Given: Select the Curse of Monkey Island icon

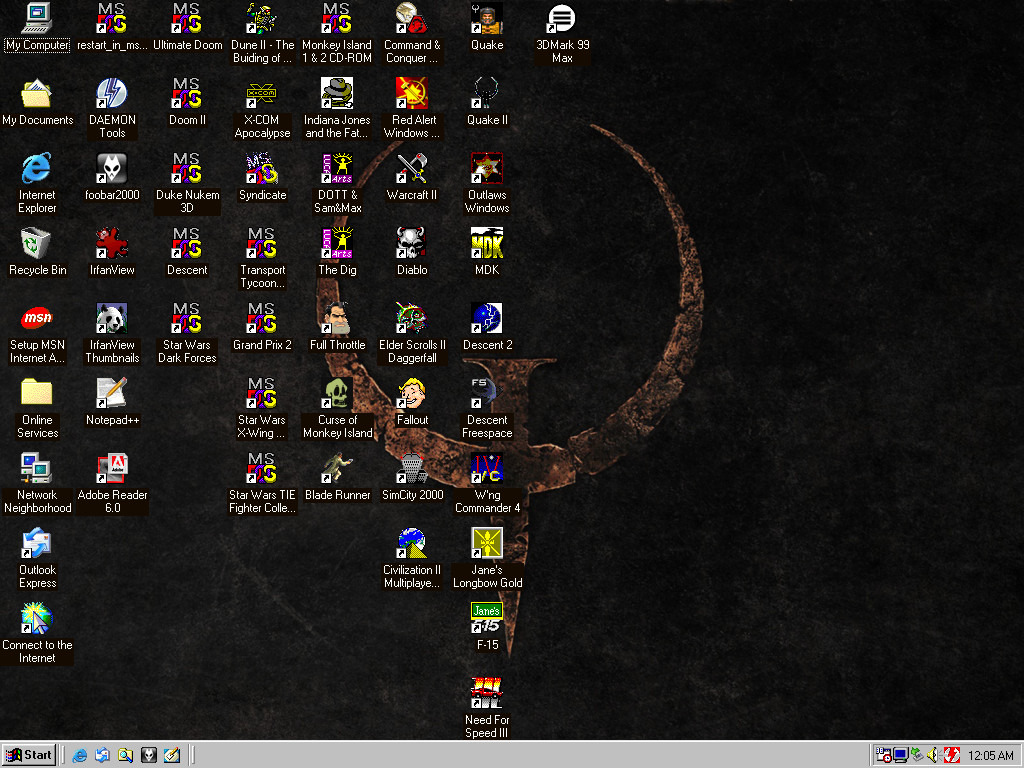Looking at the screenshot, I should pos(337,394).
